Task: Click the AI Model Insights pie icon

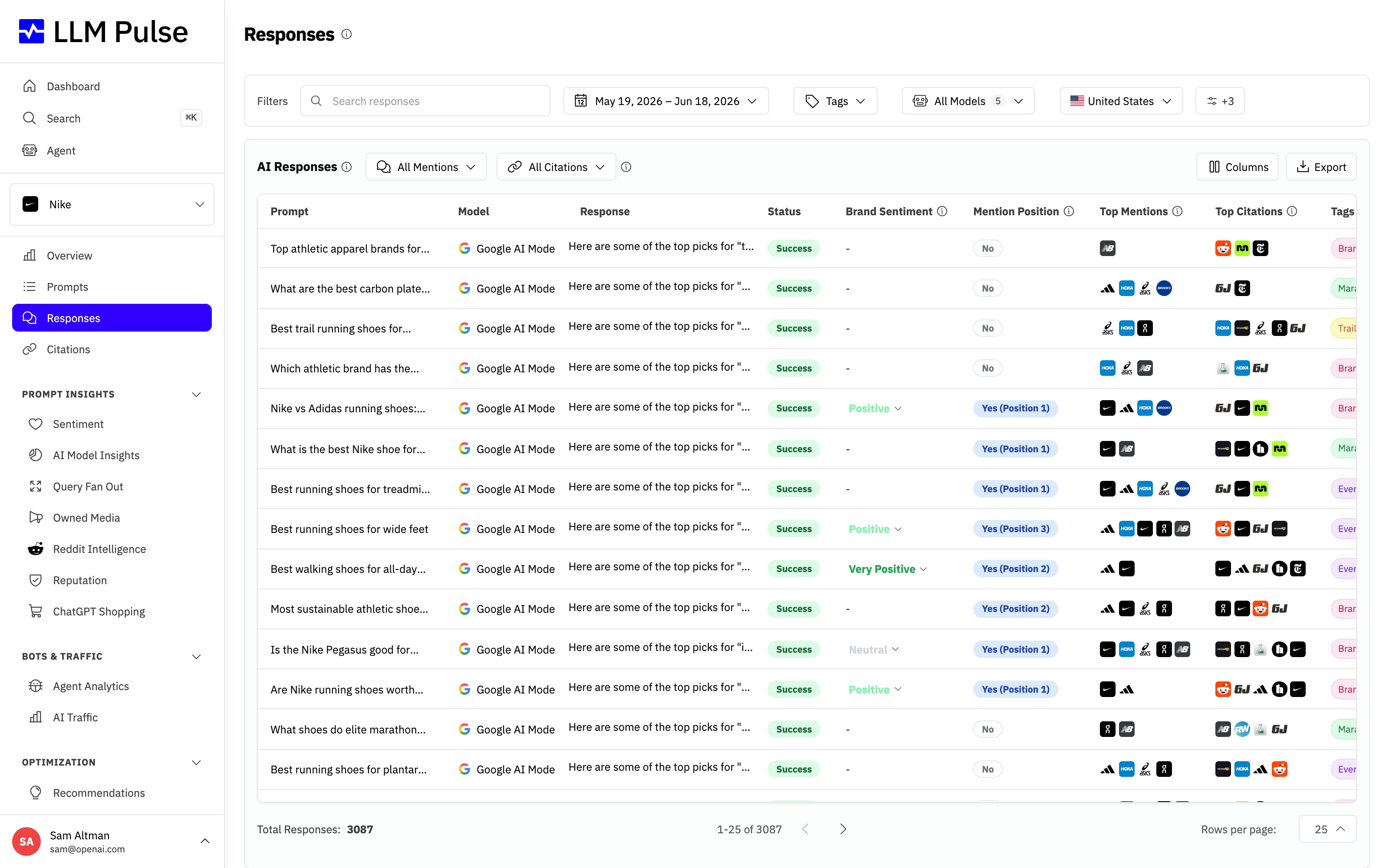Action: (36, 455)
